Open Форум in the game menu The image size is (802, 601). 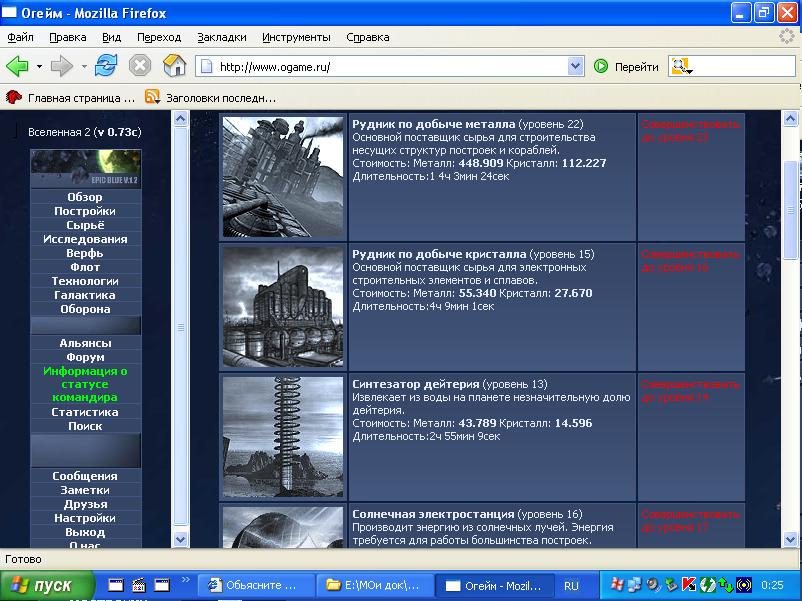[x=85, y=357]
